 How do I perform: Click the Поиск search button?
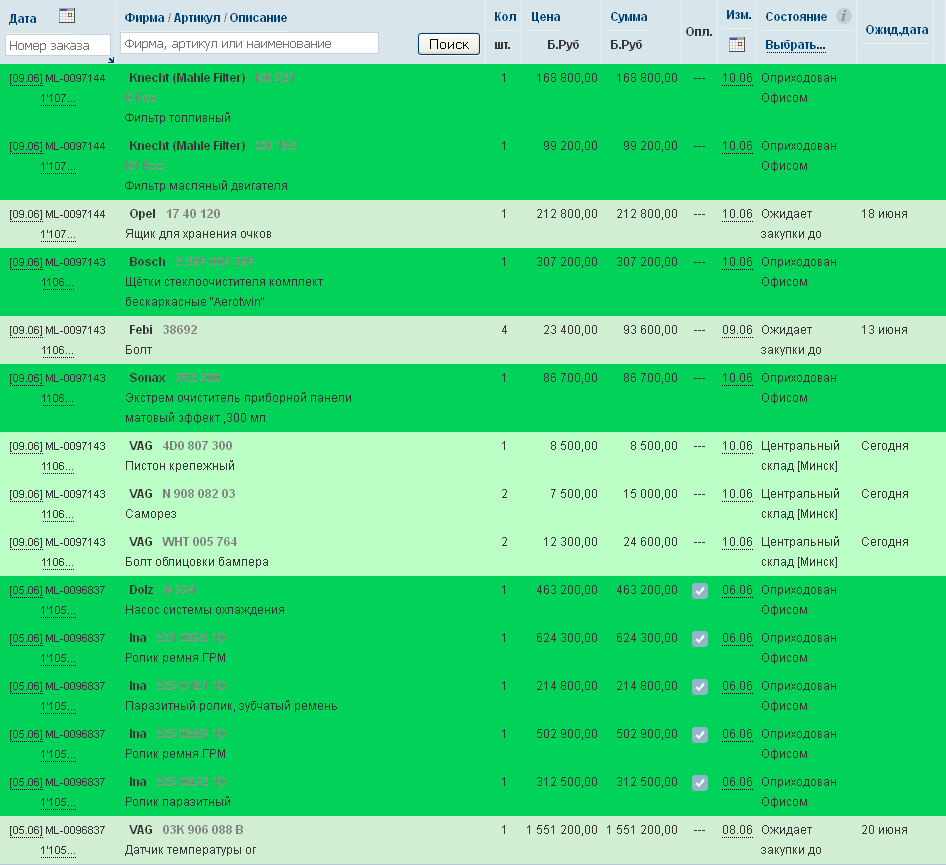point(449,44)
